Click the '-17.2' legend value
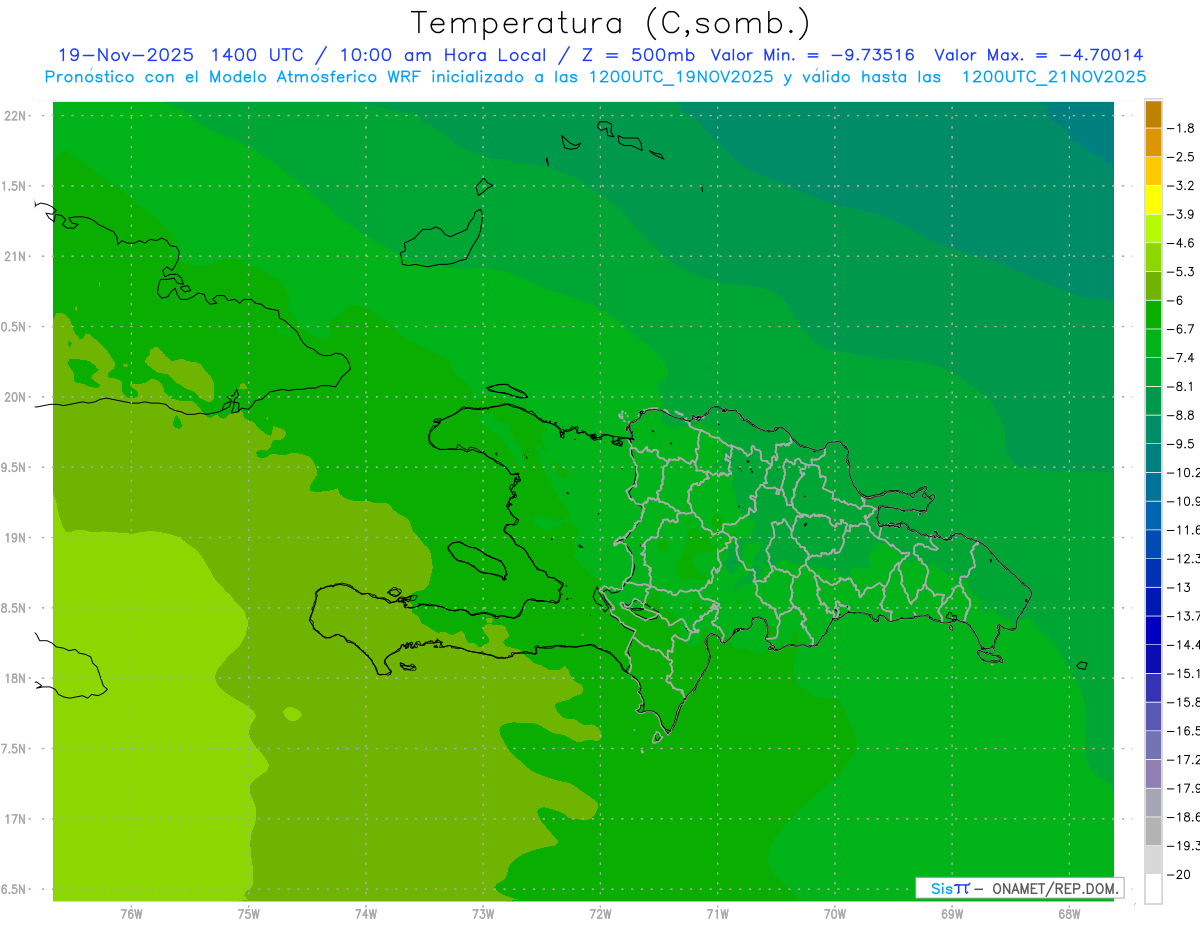The height and width of the screenshot is (927, 1200). (x=1183, y=759)
